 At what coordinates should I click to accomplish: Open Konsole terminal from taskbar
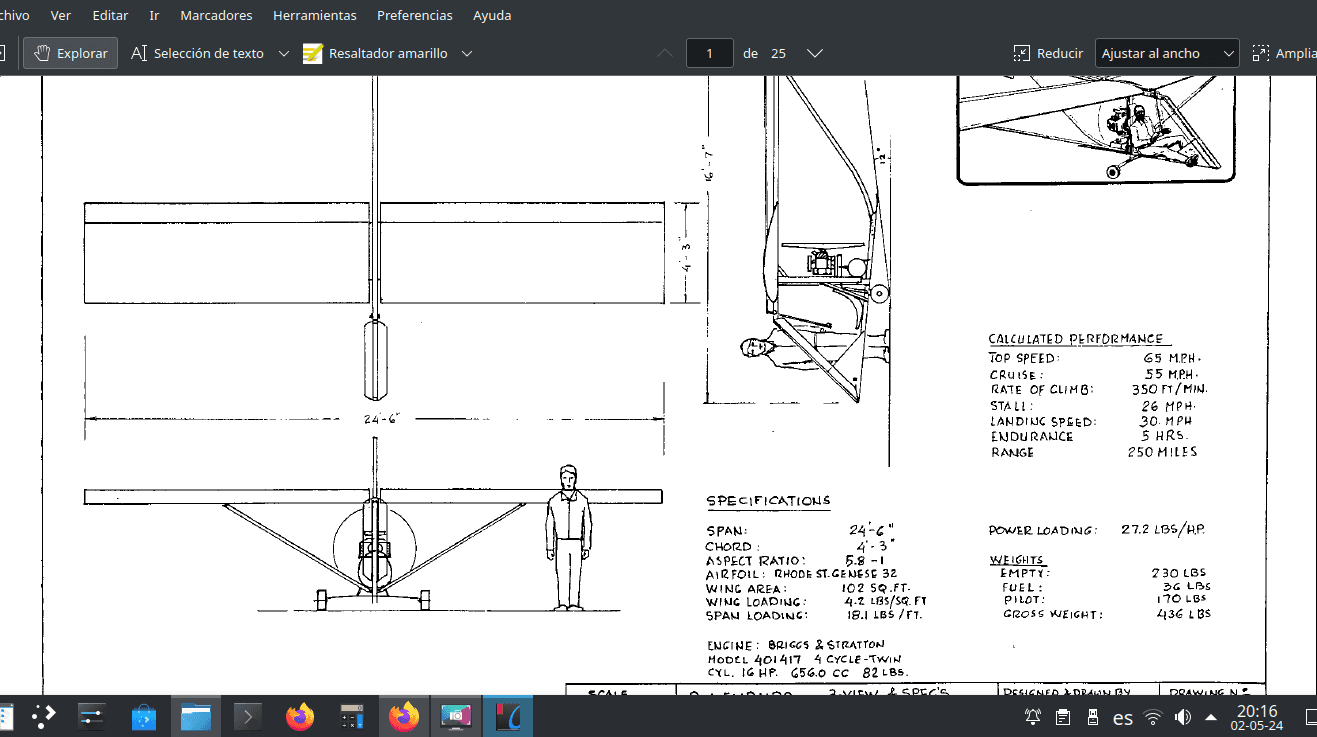click(x=247, y=716)
